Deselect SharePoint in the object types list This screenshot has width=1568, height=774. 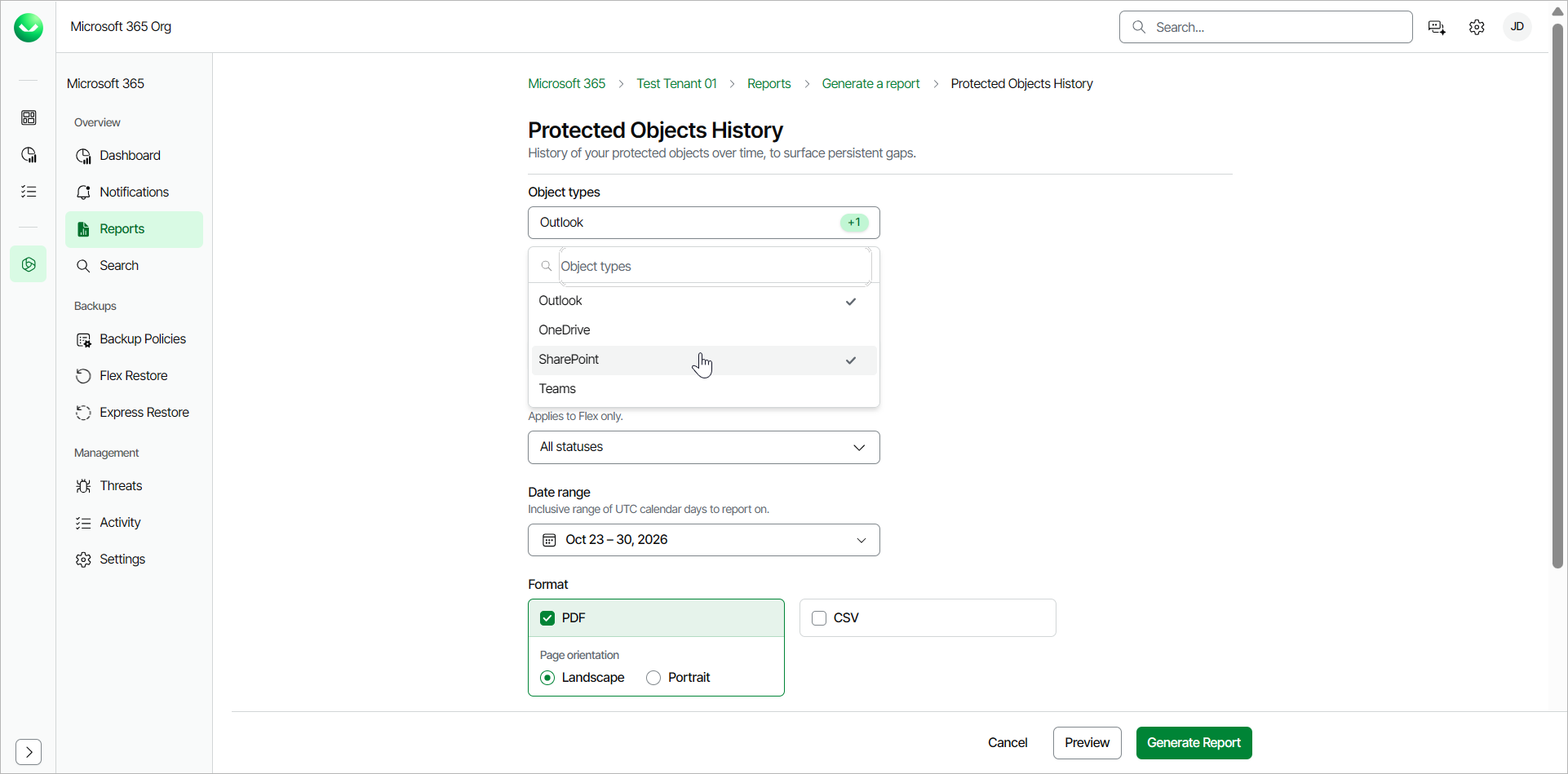pos(704,360)
